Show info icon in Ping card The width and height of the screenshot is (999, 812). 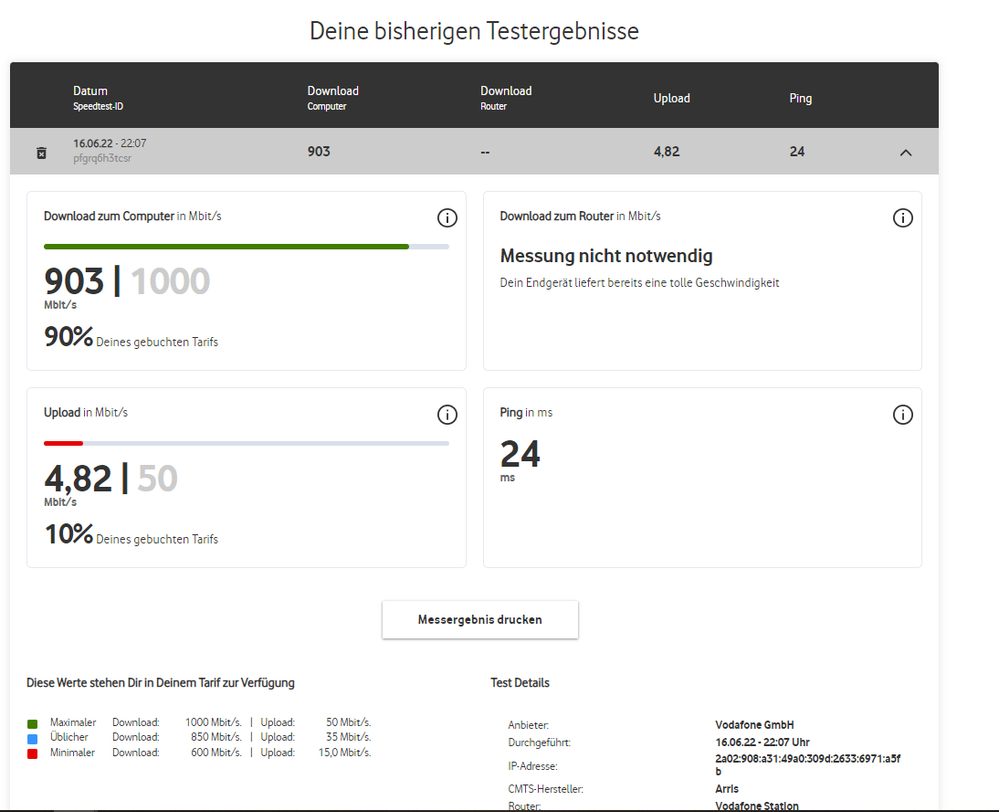[x=902, y=414]
